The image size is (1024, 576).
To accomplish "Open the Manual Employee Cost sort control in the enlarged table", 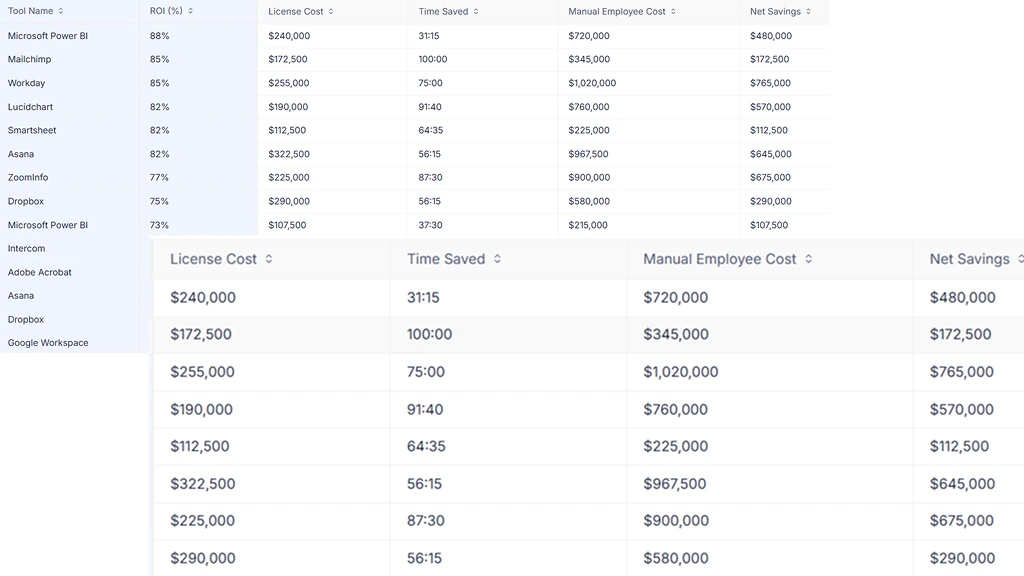I will [806, 258].
